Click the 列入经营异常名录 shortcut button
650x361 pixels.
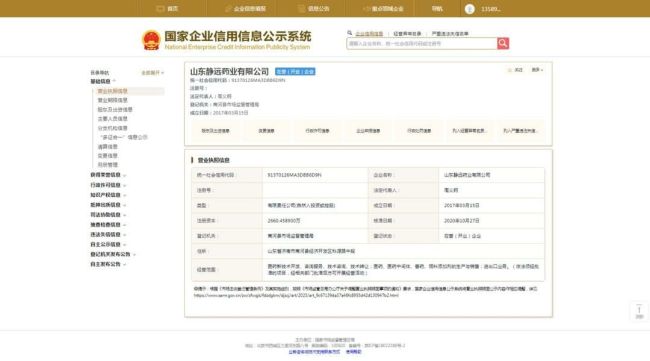coord(470,131)
